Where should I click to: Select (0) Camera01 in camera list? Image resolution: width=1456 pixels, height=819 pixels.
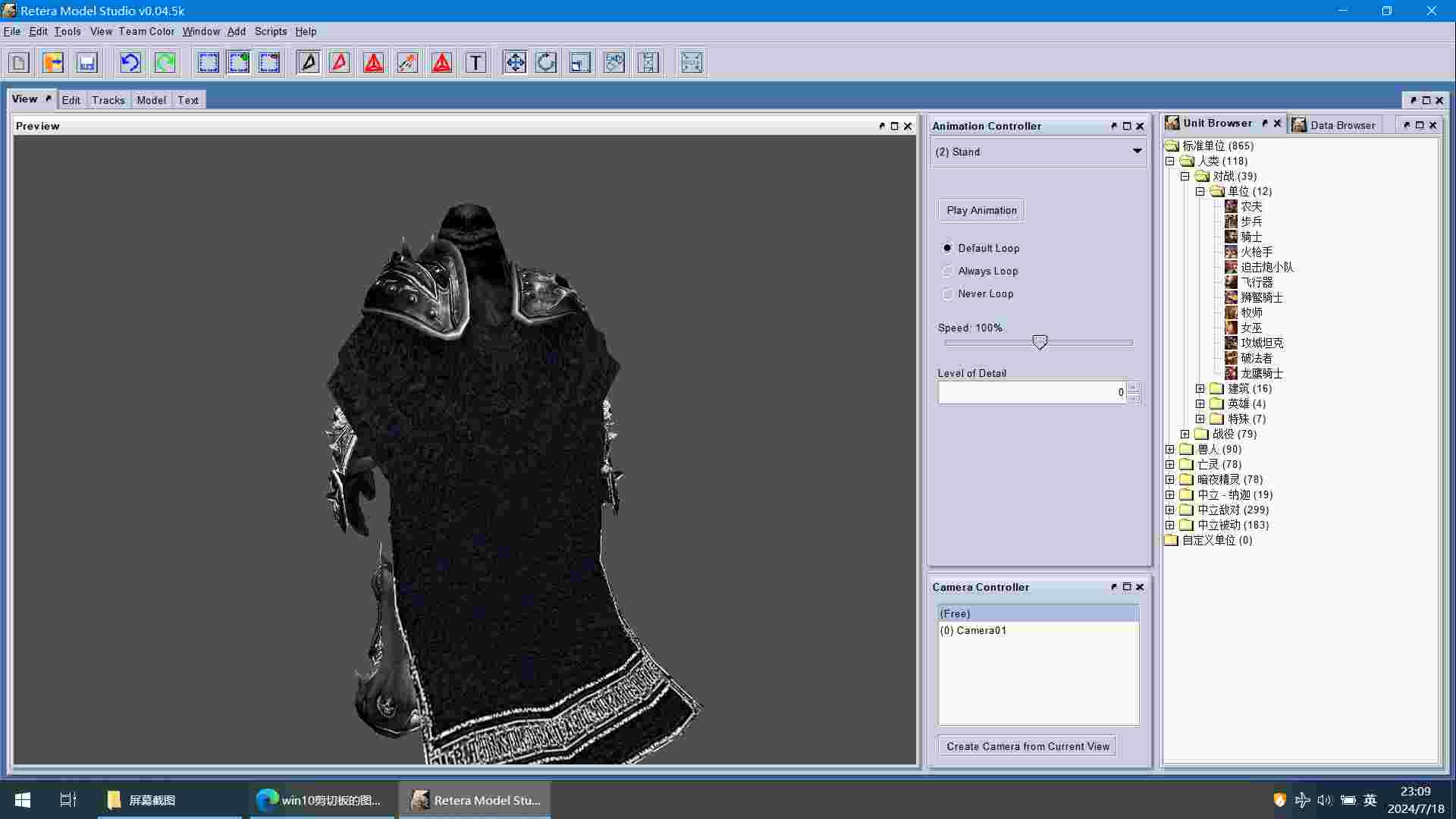point(1038,630)
